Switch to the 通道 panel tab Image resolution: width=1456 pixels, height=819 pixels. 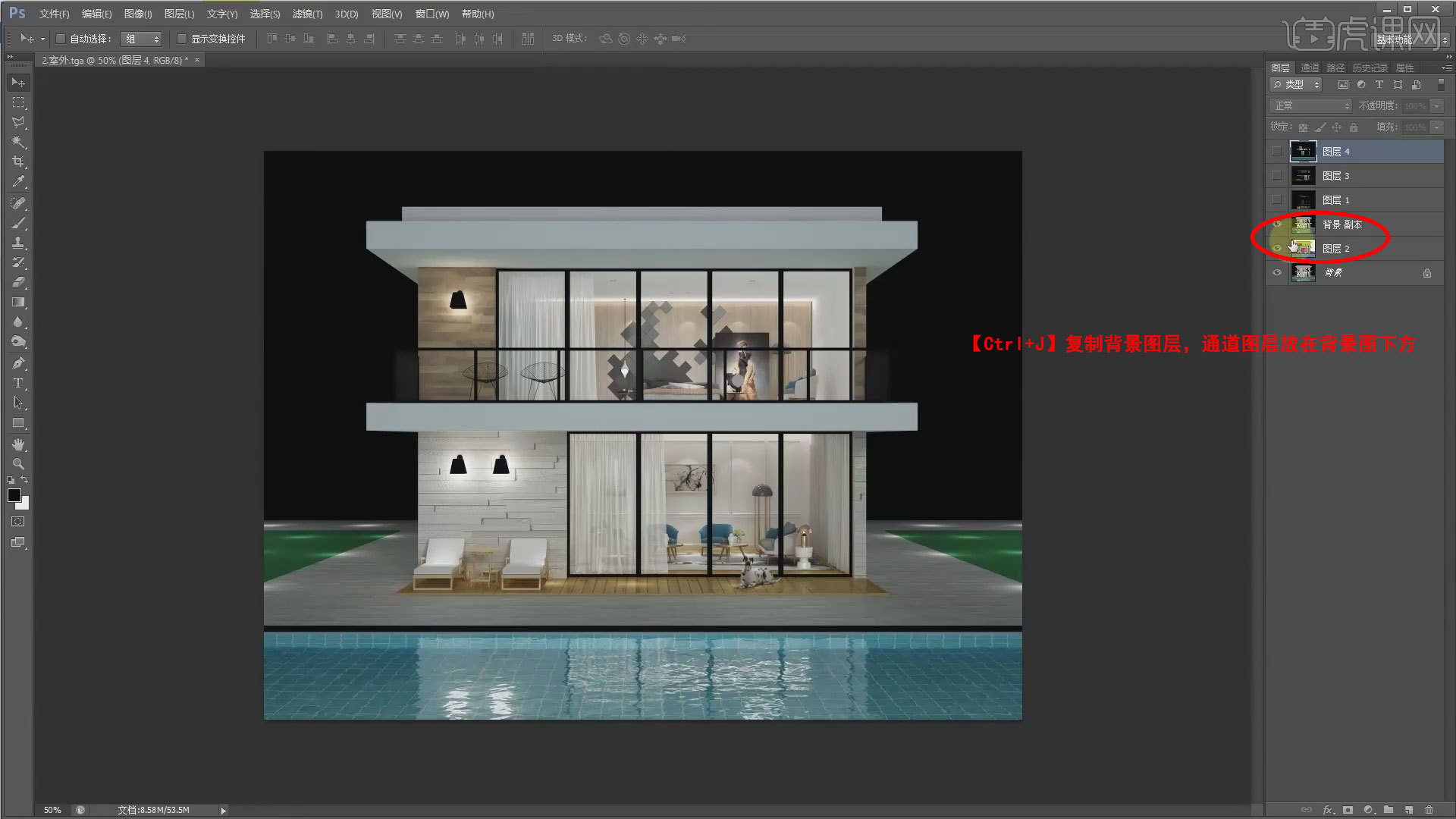pos(1310,67)
